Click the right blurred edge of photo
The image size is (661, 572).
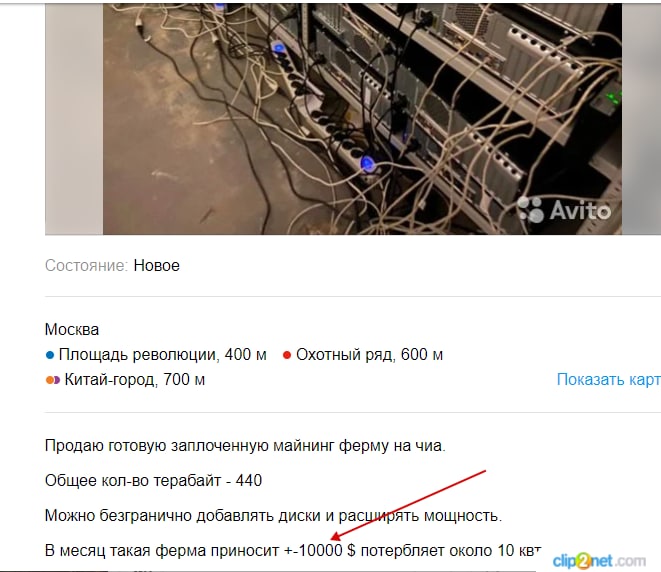641,119
